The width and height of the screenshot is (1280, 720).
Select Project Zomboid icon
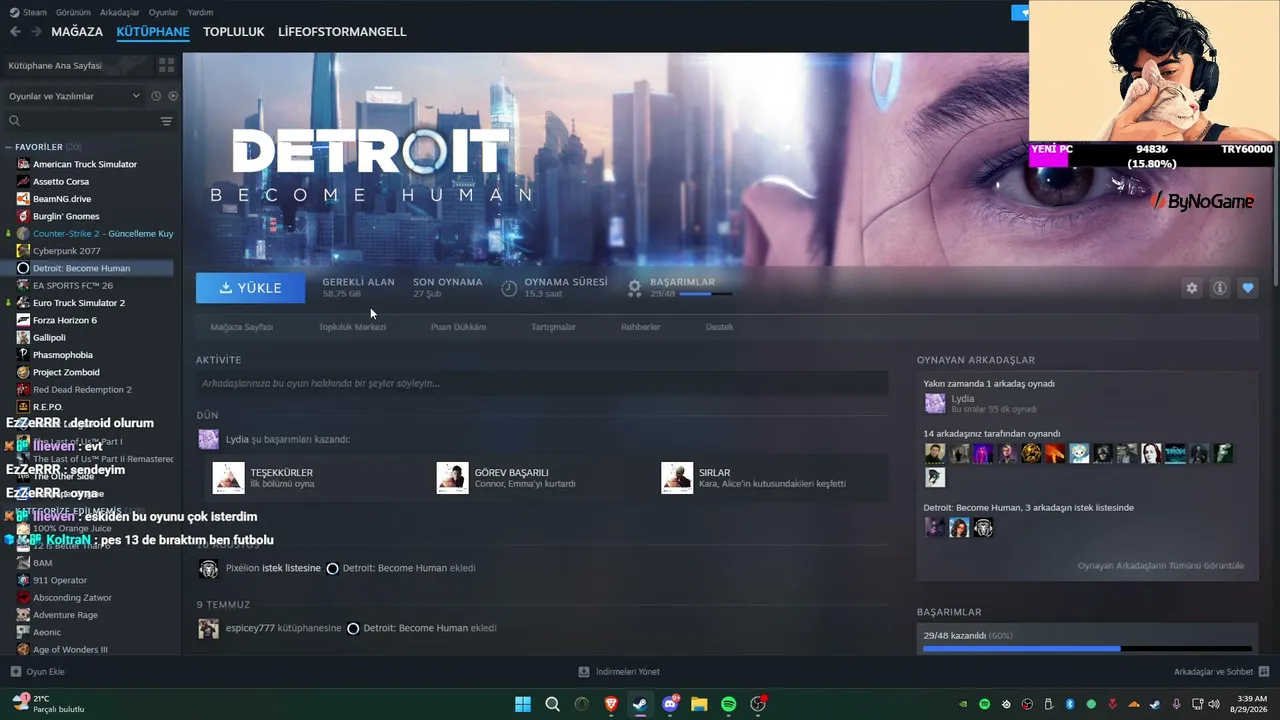23,372
